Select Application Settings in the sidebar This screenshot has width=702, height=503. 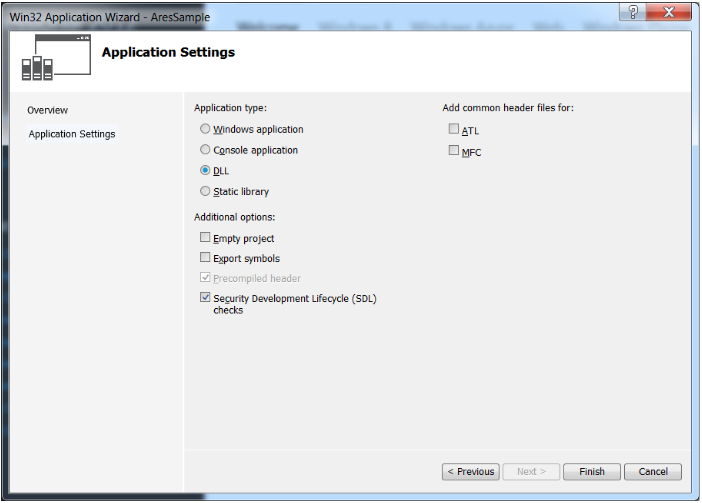pyautogui.click(x=72, y=134)
